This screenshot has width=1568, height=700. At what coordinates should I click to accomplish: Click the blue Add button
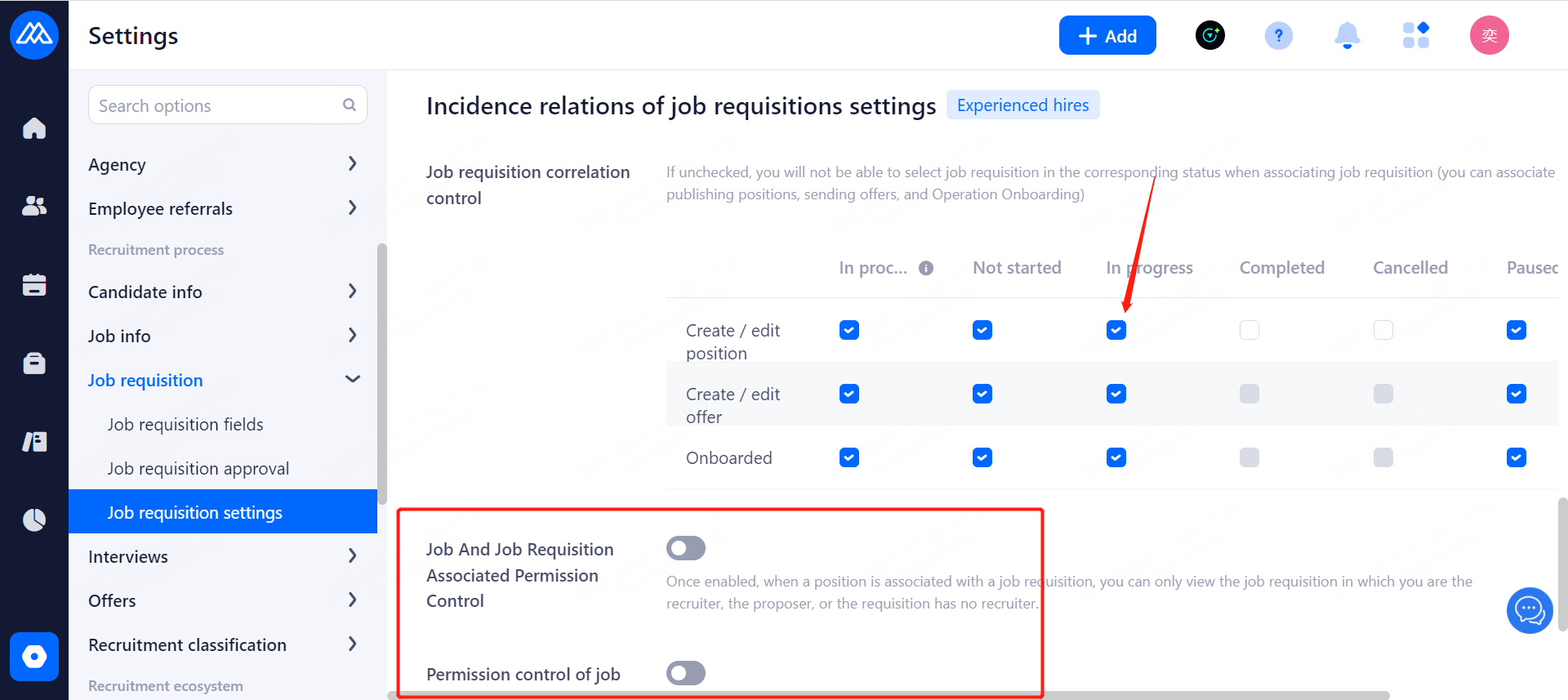pos(1107,36)
